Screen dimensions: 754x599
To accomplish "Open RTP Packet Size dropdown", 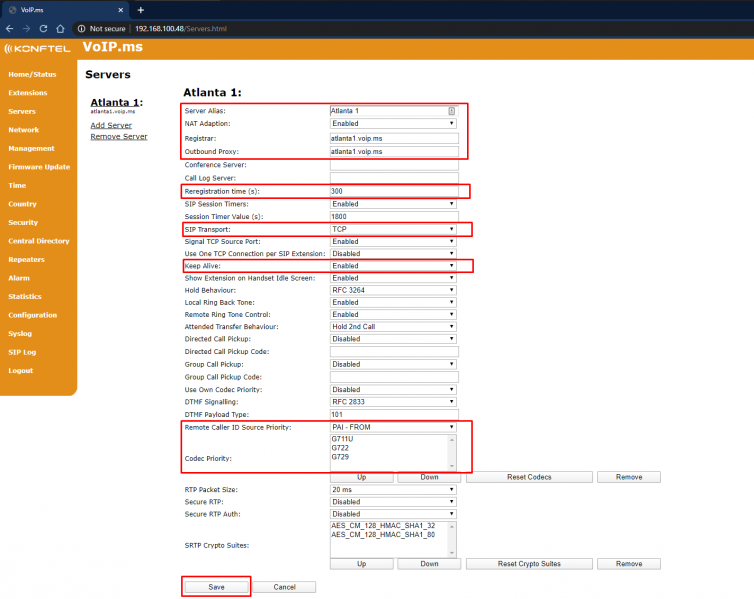I will click(x=393, y=489).
